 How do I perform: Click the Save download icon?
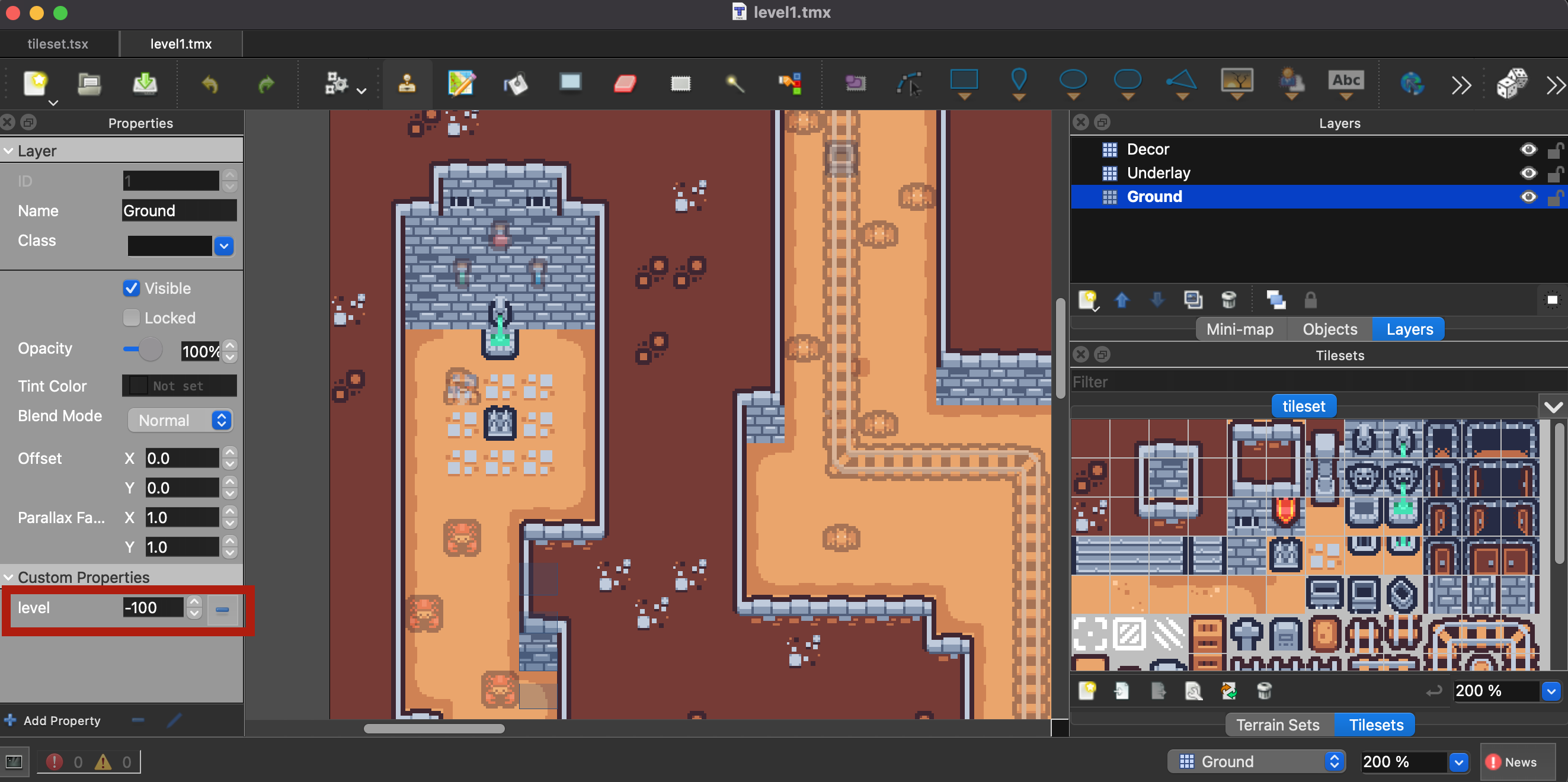pyautogui.click(x=145, y=84)
